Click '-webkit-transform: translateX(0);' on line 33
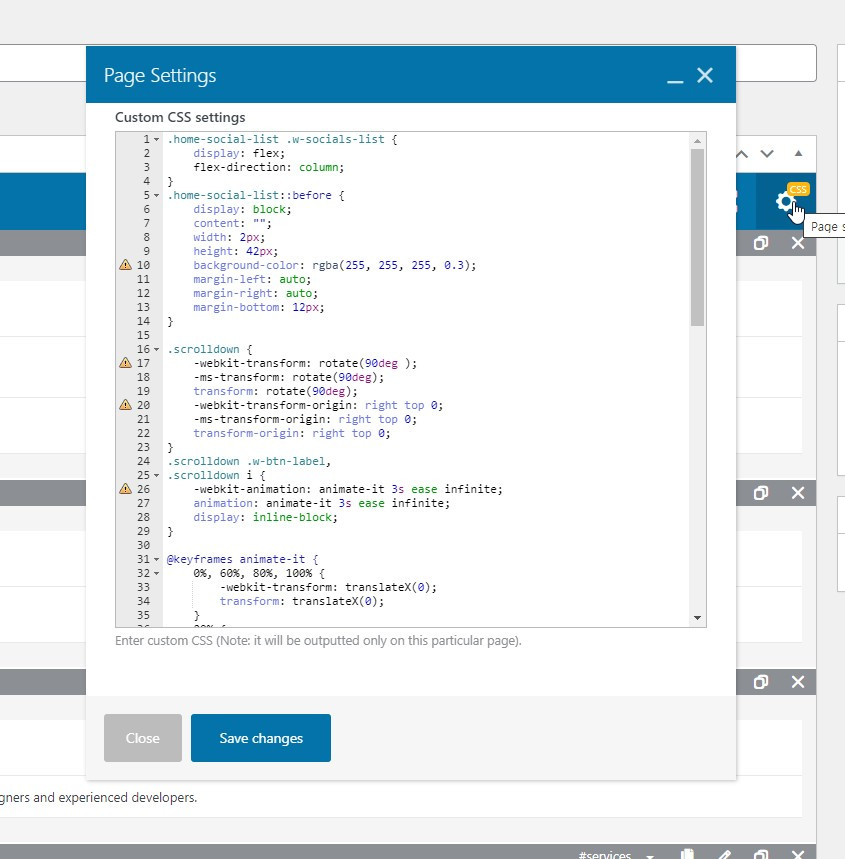This screenshot has width=845, height=859. 328,587
